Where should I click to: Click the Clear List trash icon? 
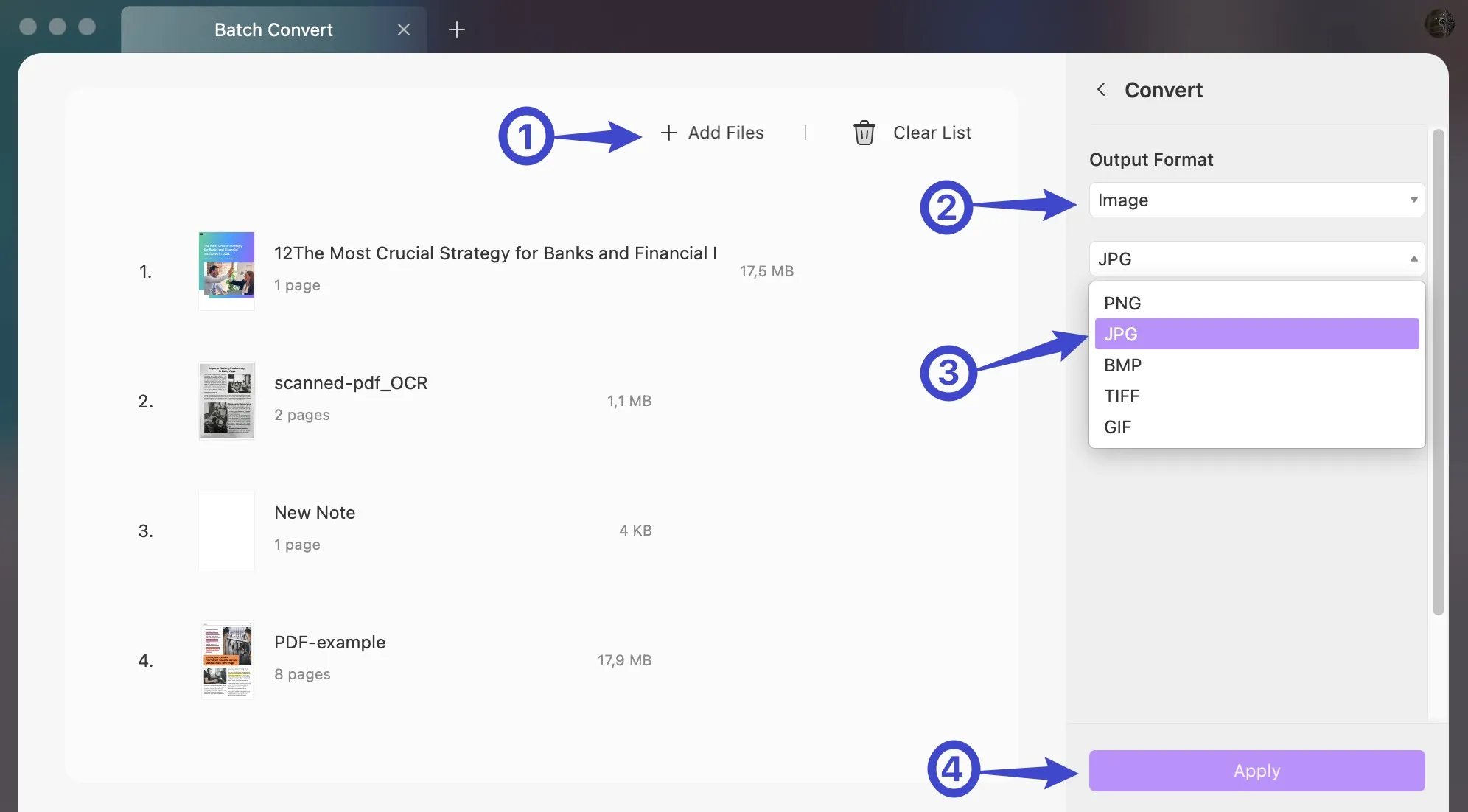pos(862,132)
